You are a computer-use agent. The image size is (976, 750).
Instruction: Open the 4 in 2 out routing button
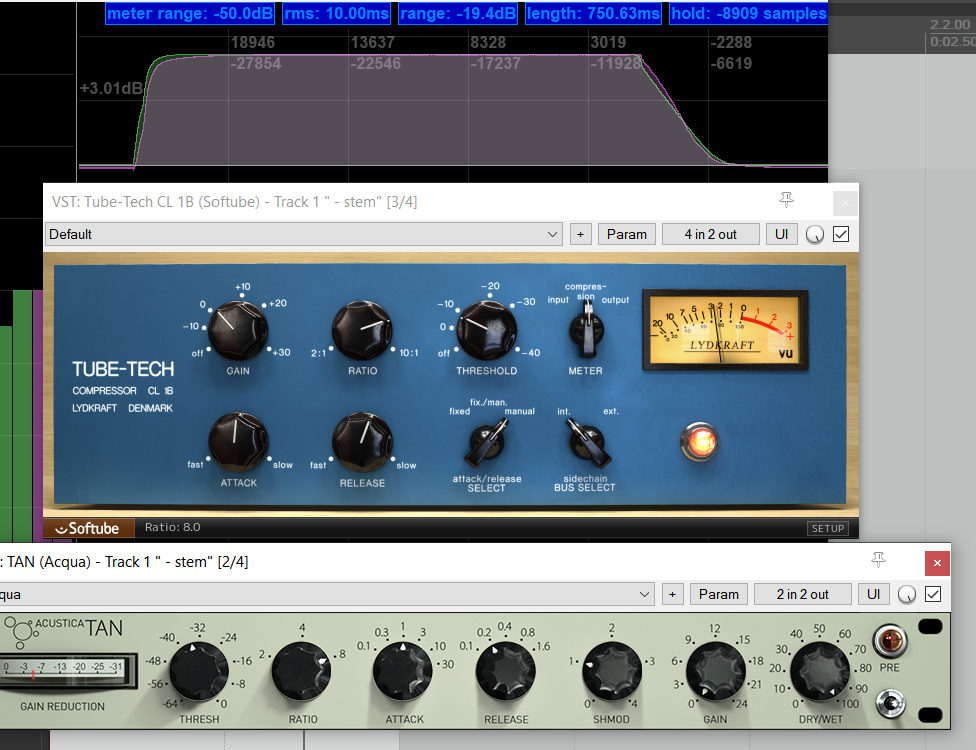coord(710,235)
